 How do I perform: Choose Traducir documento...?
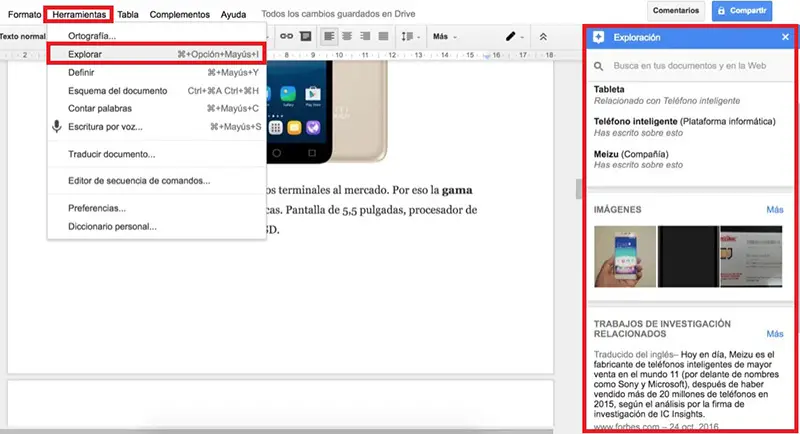[157, 154]
